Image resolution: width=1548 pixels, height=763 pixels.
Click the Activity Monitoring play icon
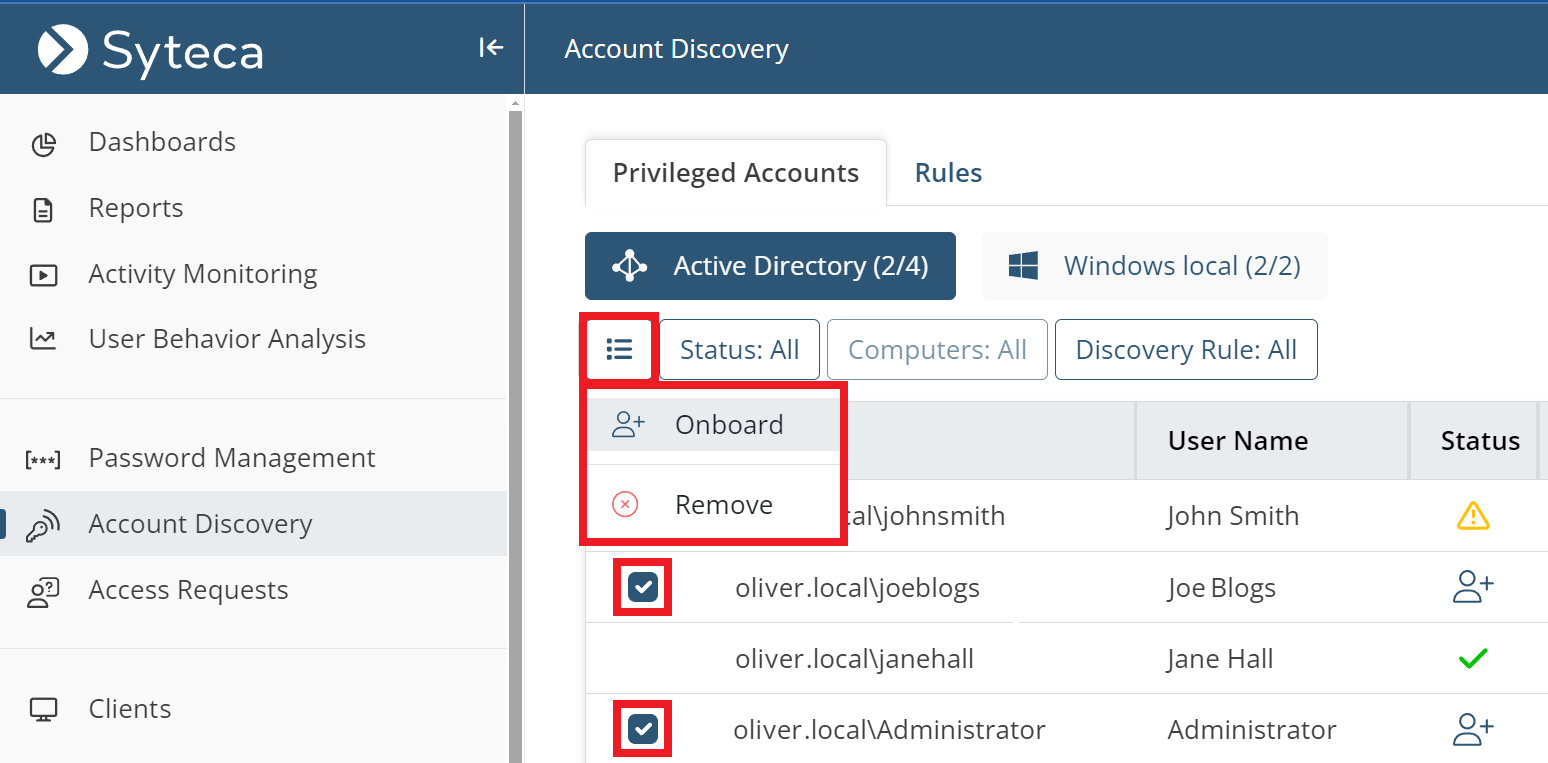click(x=43, y=275)
